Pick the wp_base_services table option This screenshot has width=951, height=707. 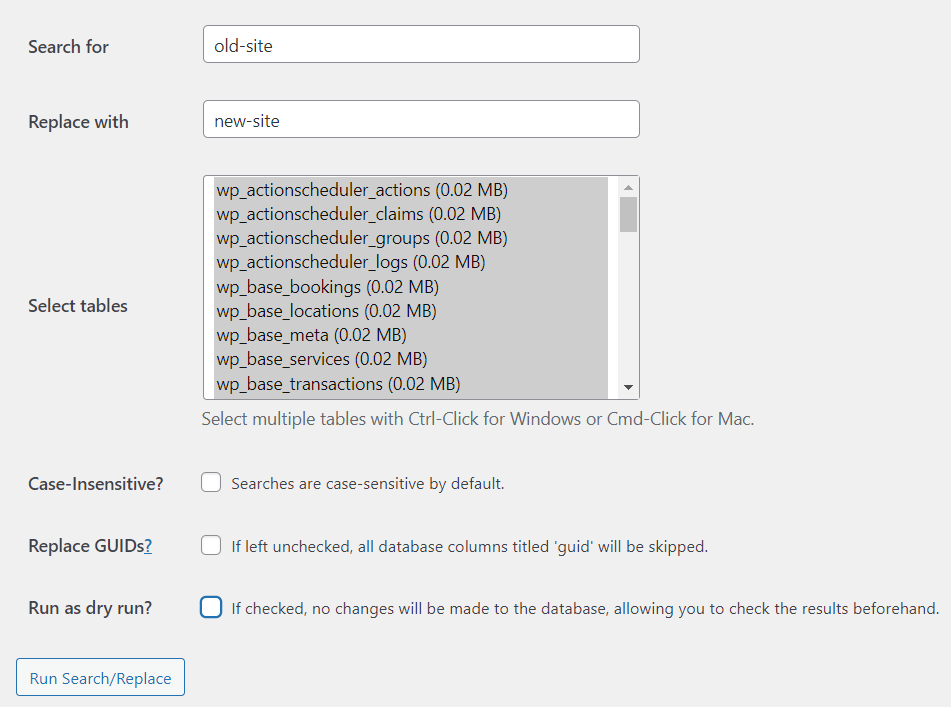(411, 360)
